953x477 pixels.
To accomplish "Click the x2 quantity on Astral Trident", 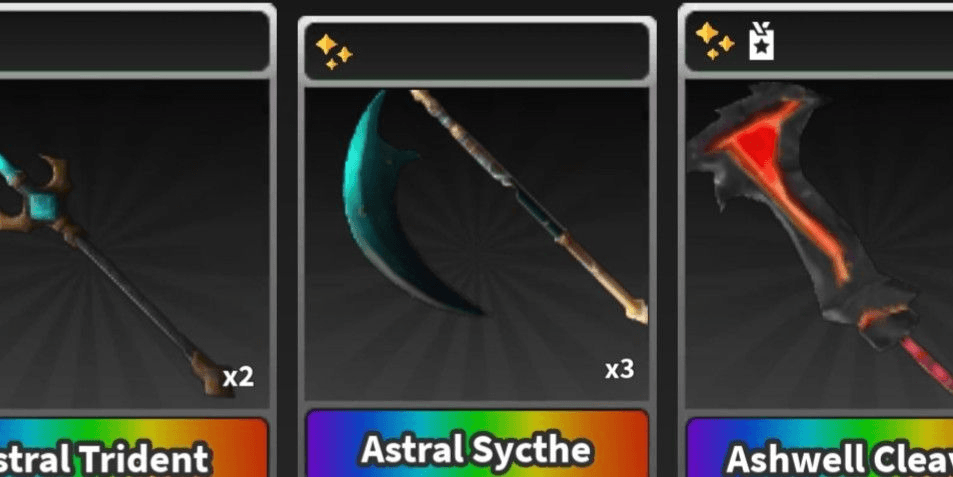I will pyautogui.click(x=238, y=377).
